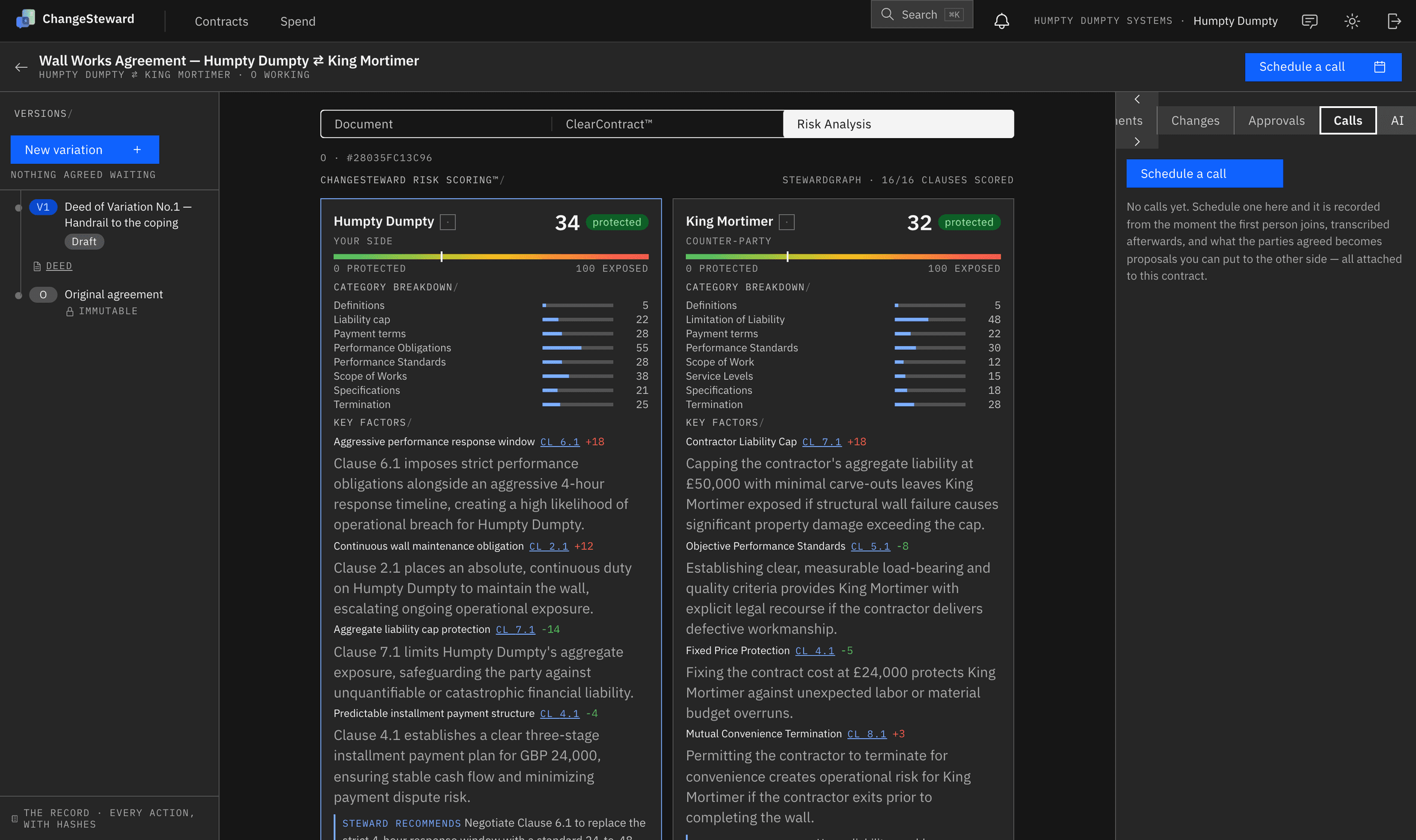Click the small box icon next to Humpty Dumpty
This screenshot has width=1416, height=840.
(x=448, y=222)
